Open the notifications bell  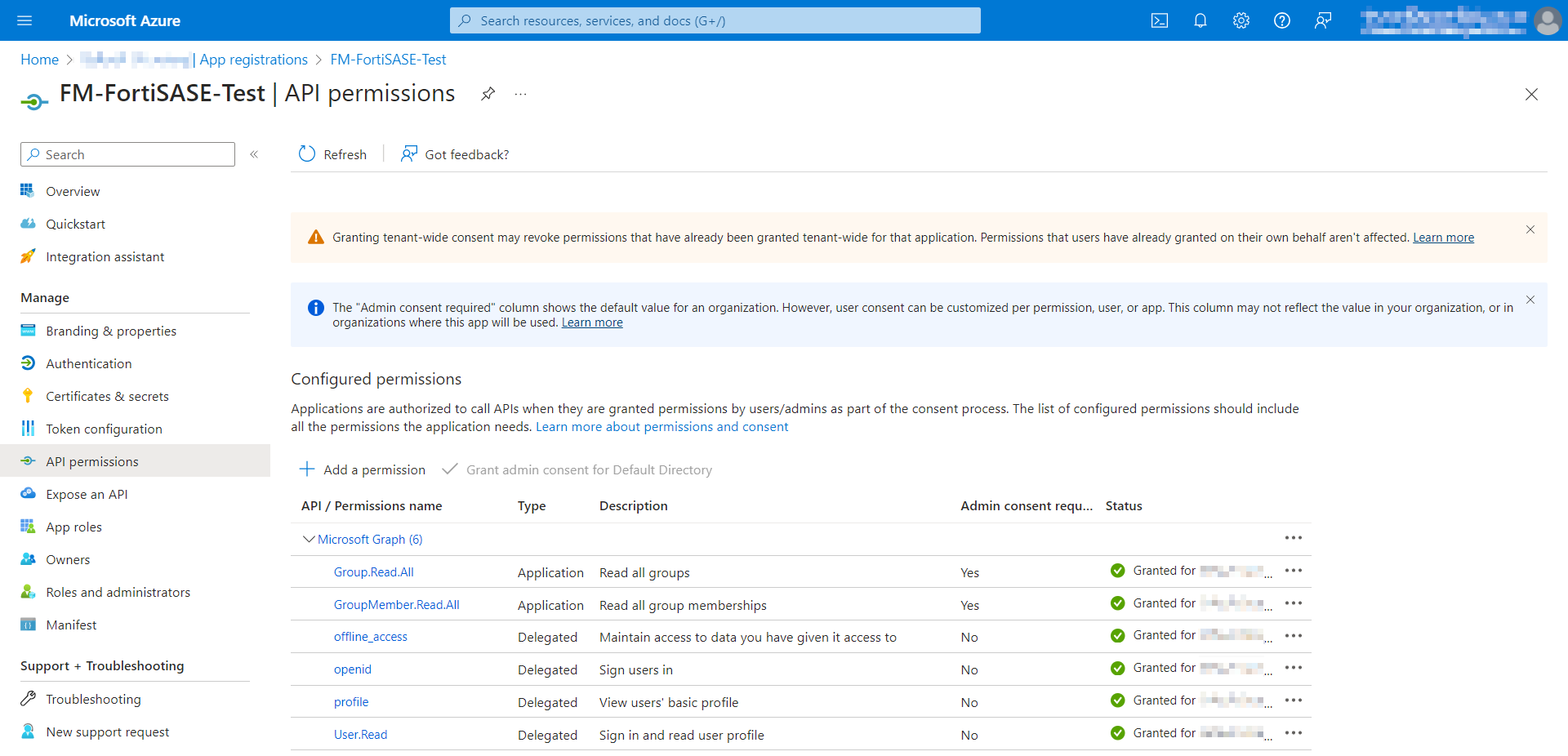pyautogui.click(x=1200, y=20)
